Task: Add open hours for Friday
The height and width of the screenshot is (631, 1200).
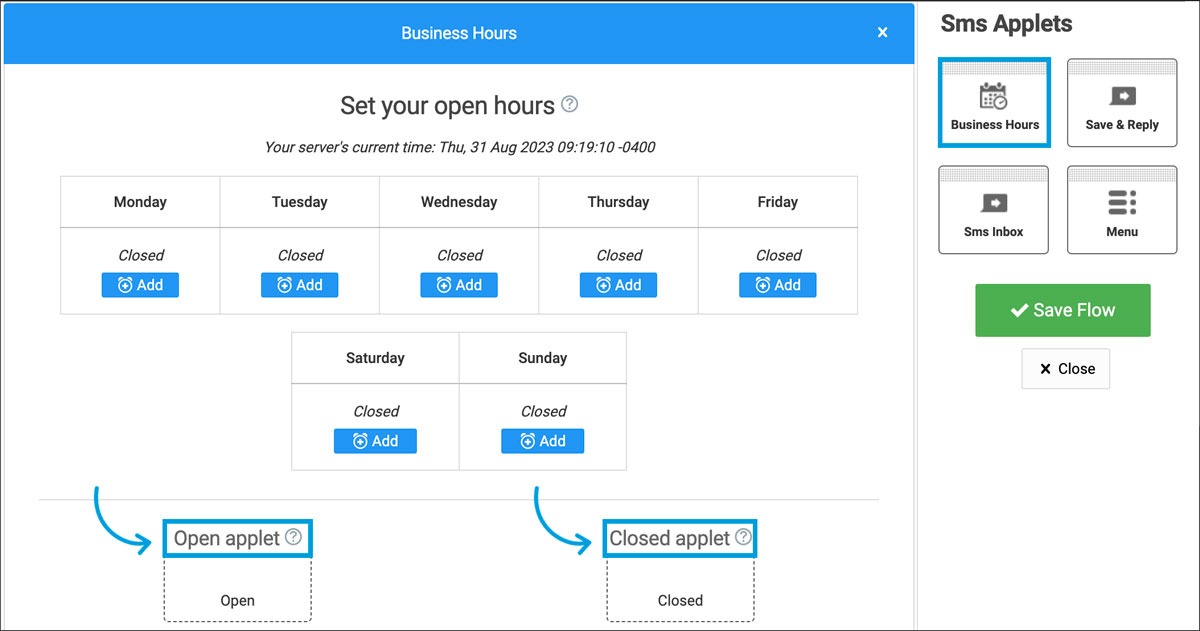Action: [778, 285]
